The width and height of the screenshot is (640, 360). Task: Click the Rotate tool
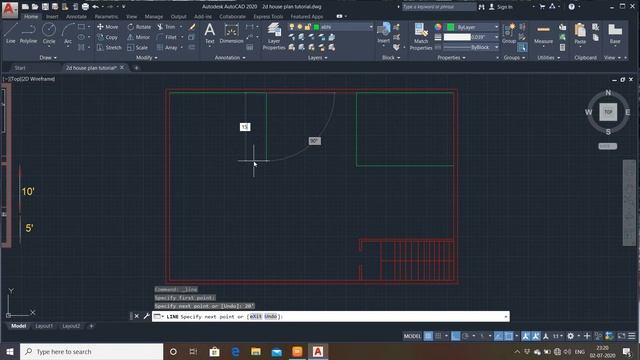[139, 27]
